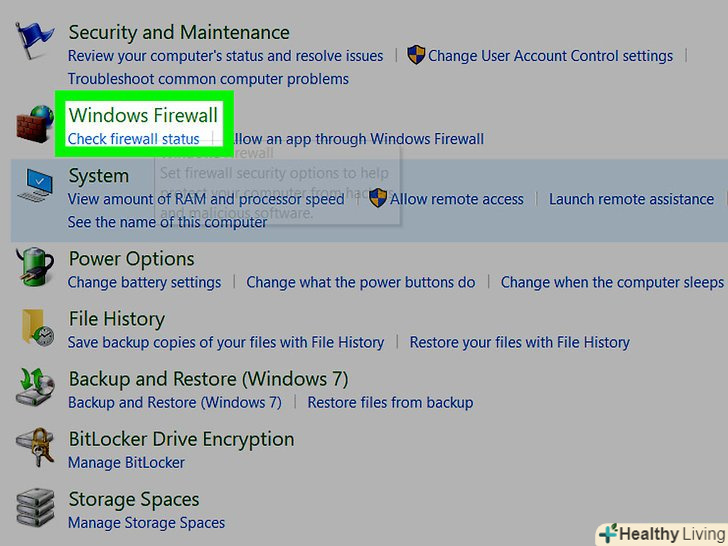This screenshot has height=546, width=728.
Task: Click the Power Options battery icon
Action: 35,269
